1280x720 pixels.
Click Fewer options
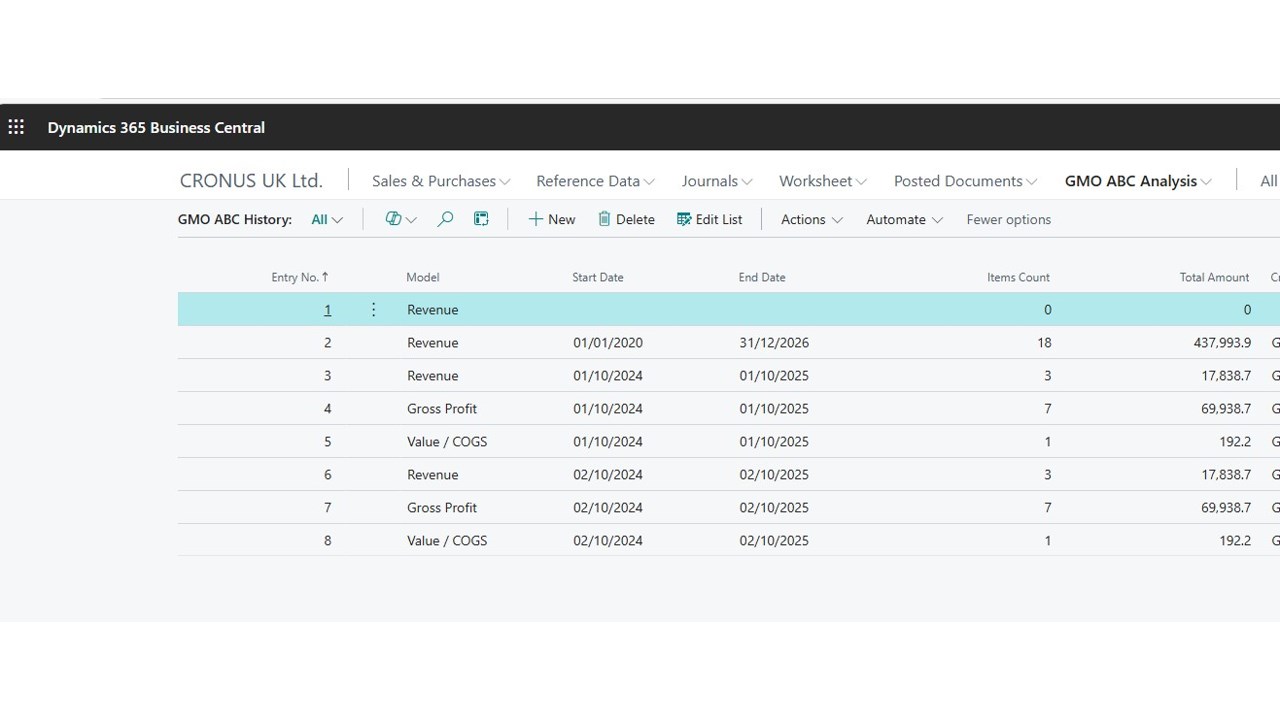1008,219
